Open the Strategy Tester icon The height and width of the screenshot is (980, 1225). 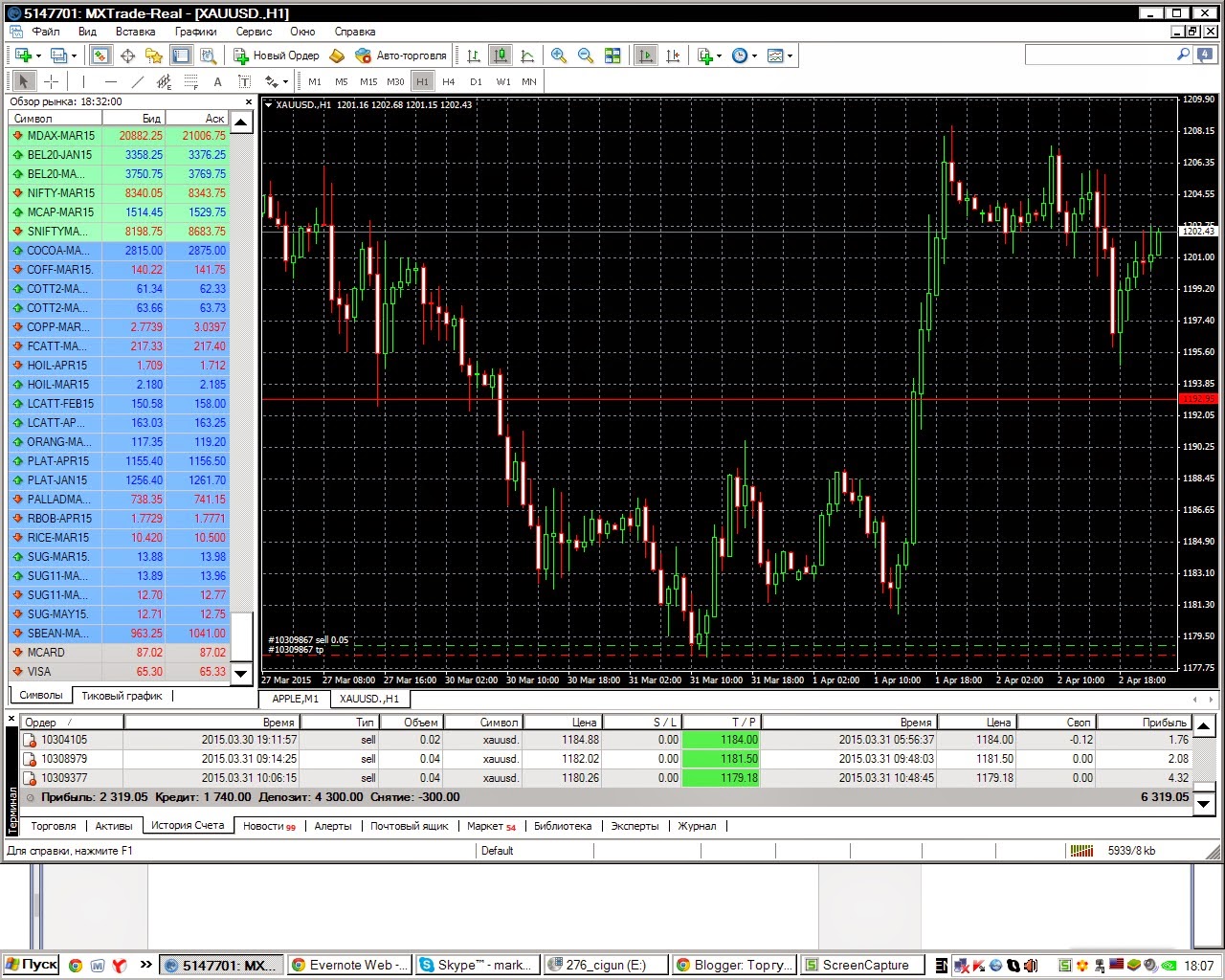tap(207, 56)
